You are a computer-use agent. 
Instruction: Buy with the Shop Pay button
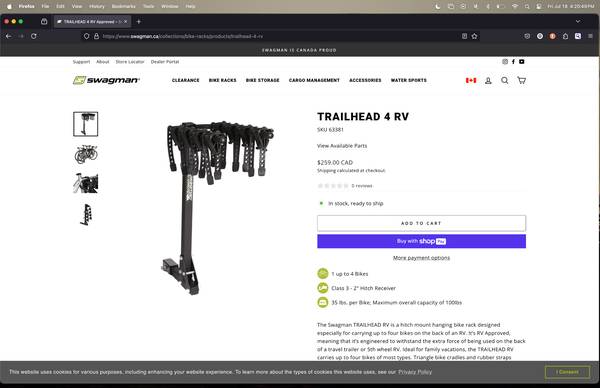[x=421, y=241]
